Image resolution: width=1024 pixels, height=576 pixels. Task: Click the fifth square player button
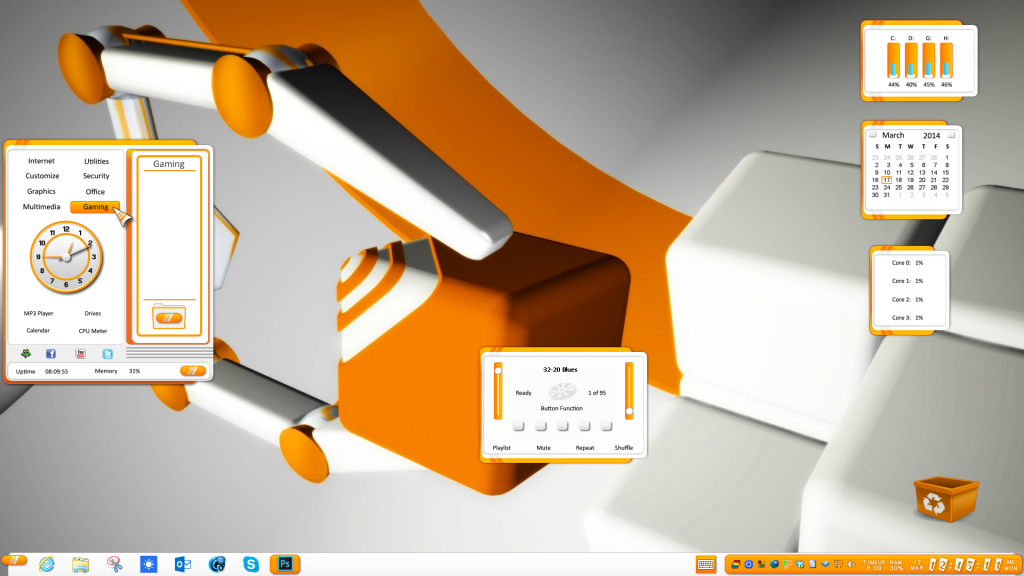[606, 426]
